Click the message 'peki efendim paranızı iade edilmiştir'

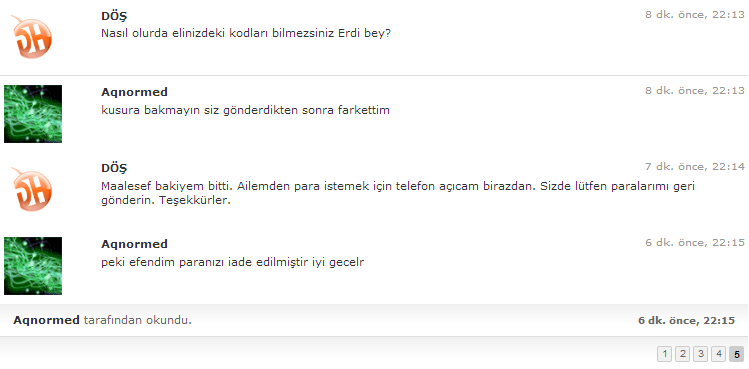pyautogui.click(x=201, y=262)
